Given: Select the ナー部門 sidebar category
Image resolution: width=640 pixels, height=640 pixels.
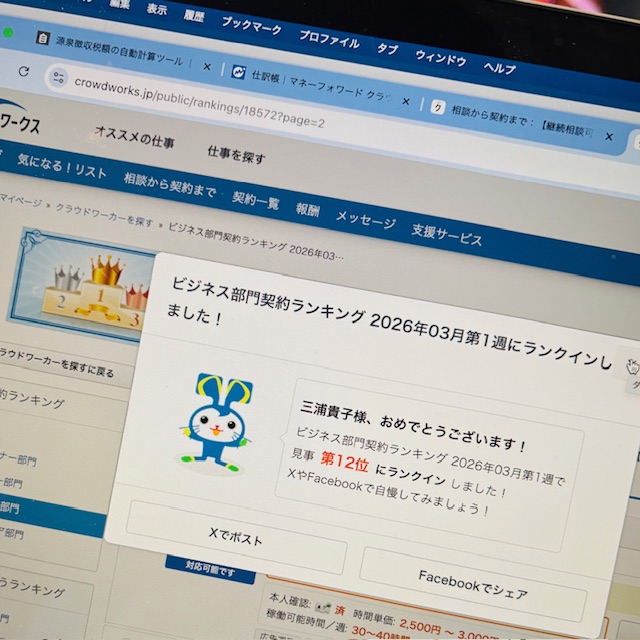Looking at the screenshot, I should pyautogui.click(x=19, y=460).
